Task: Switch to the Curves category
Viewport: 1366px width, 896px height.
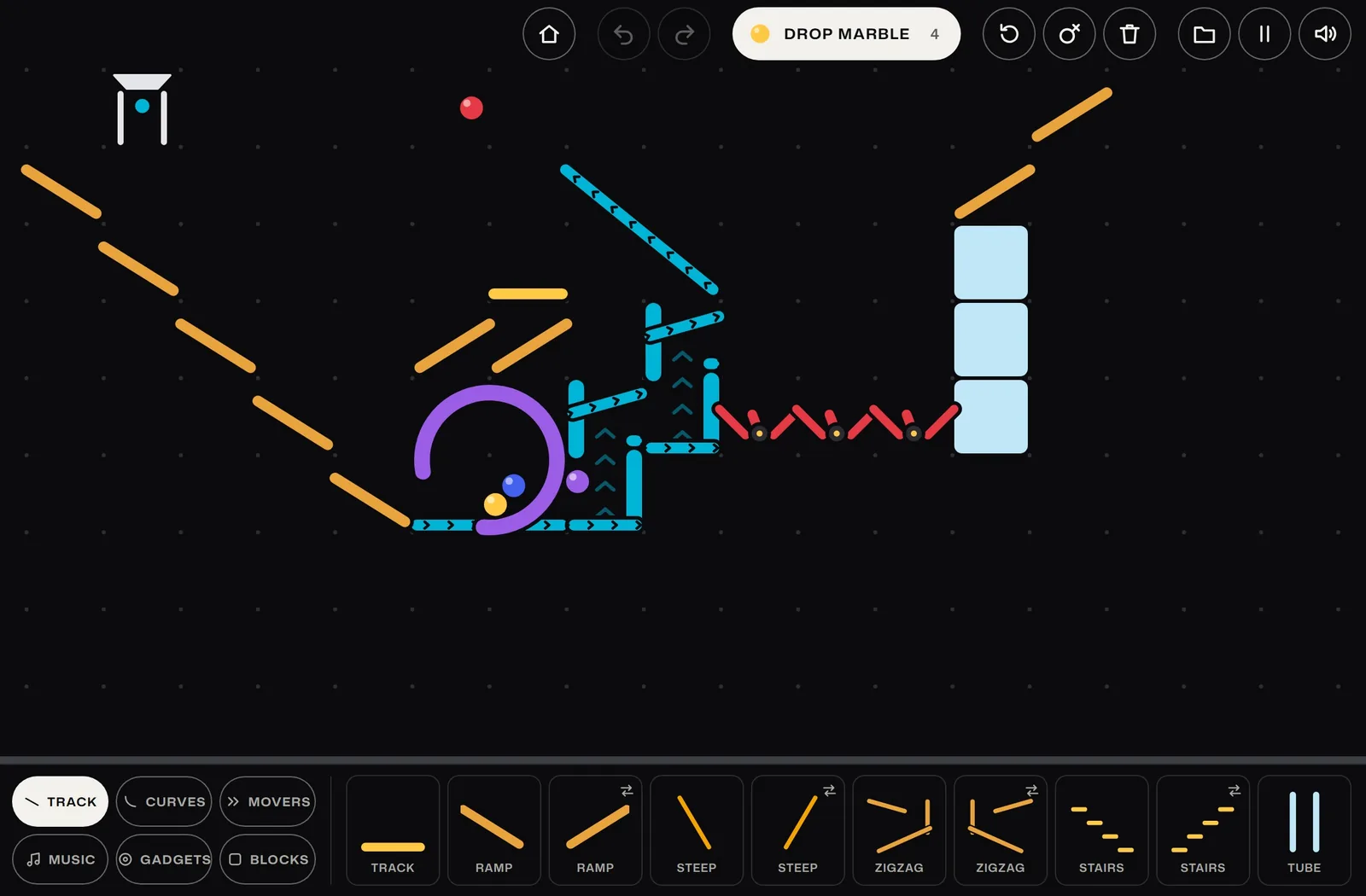Action: coord(164,801)
